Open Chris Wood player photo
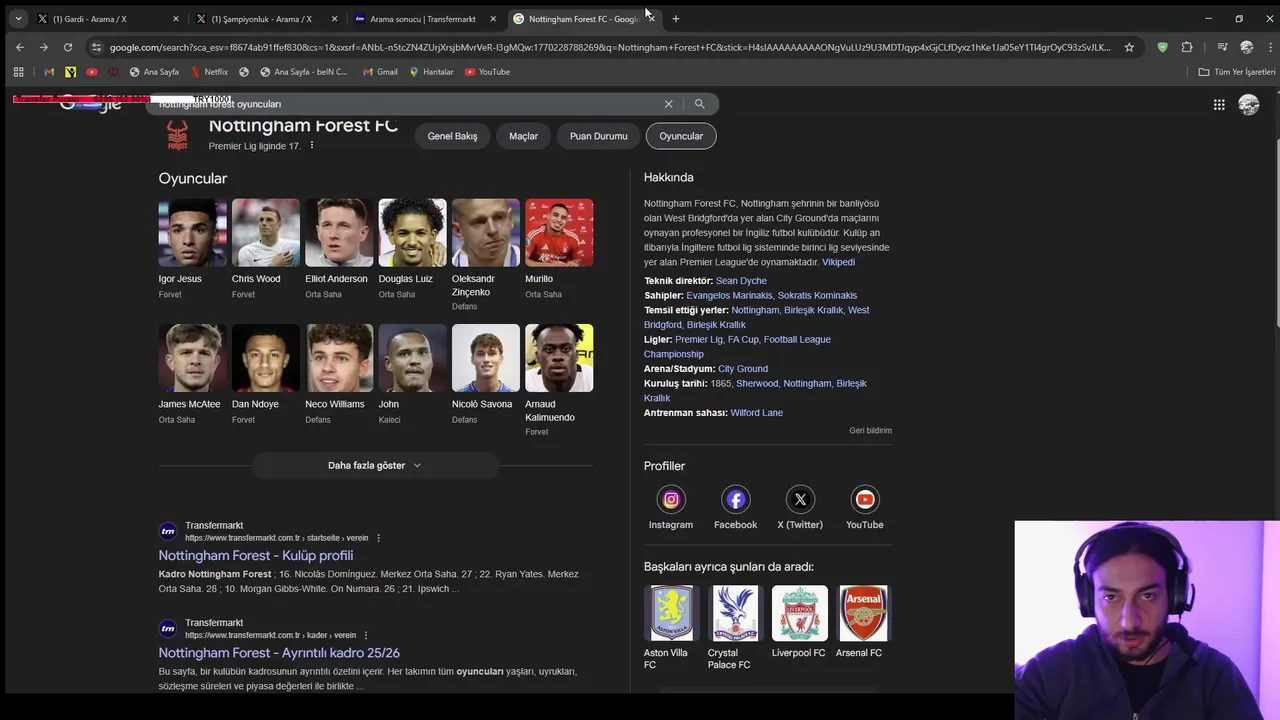Viewport: 1280px width, 720px height. click(266, 233)
